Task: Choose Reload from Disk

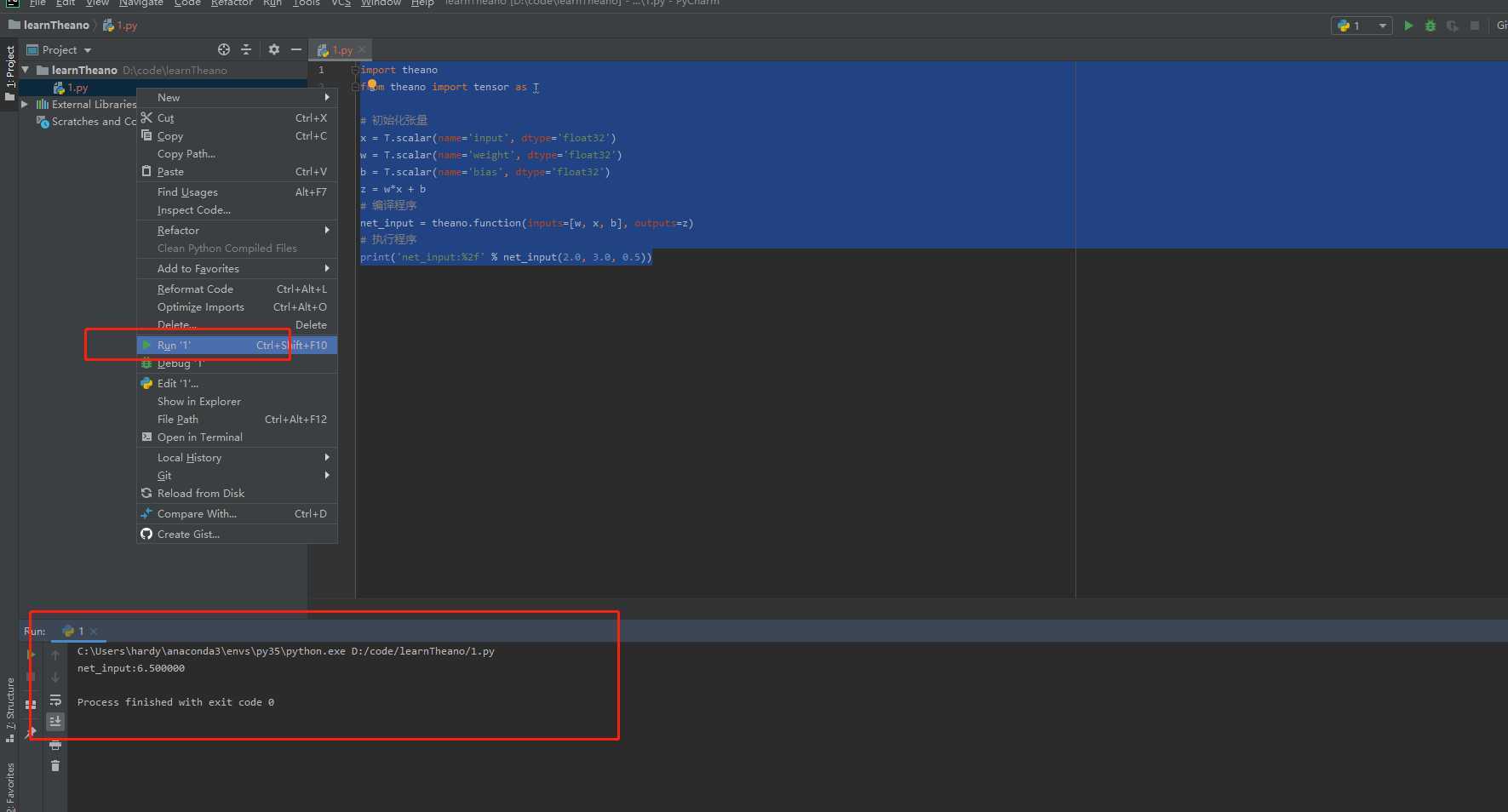Action: (238, 494)
